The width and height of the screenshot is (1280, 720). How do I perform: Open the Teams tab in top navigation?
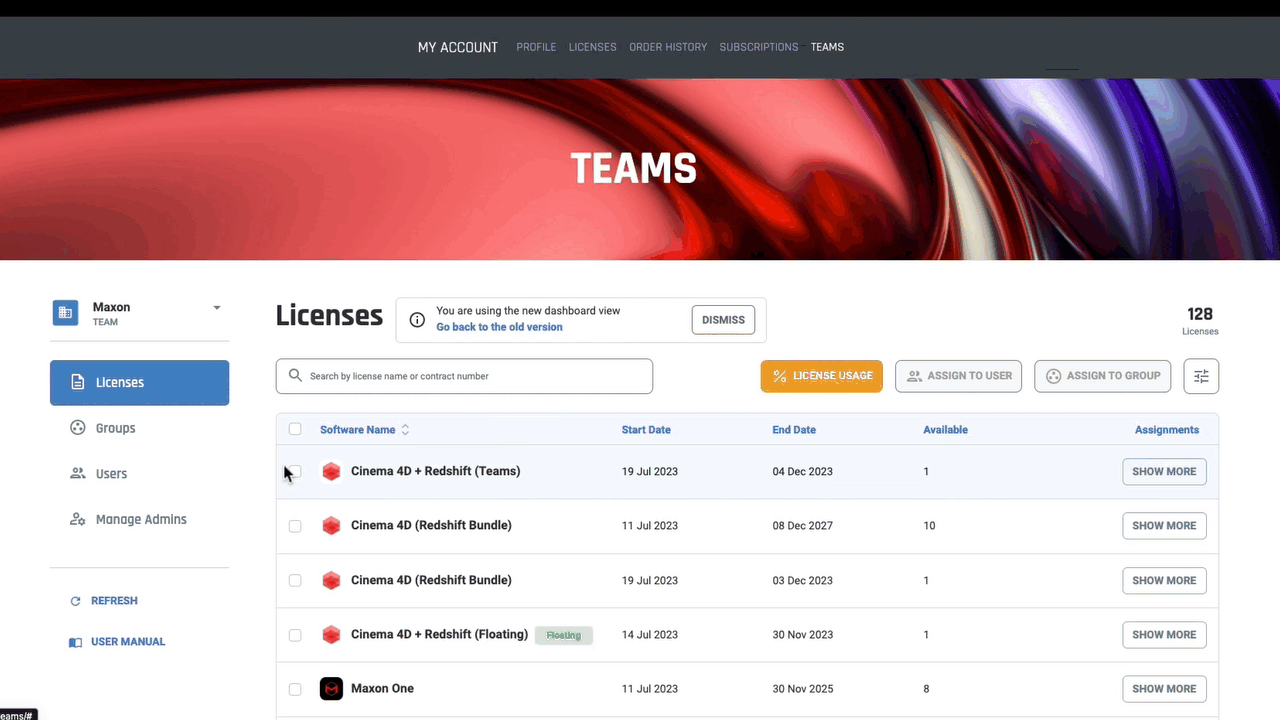(x=827, y=47)
